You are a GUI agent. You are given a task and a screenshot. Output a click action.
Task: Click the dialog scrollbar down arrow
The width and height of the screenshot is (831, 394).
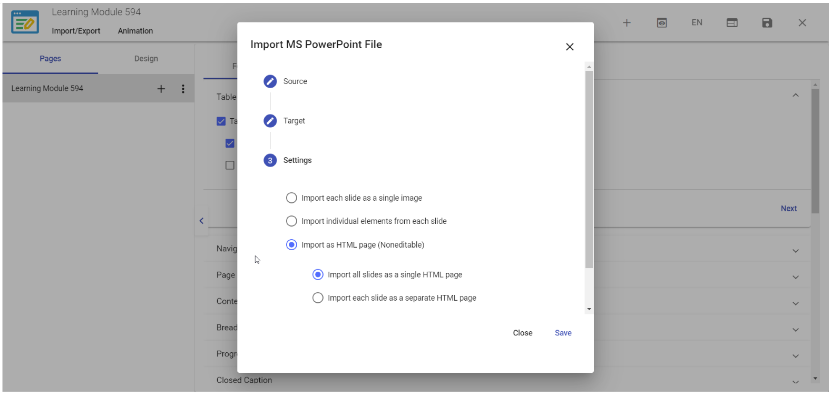tap(589, 309)
